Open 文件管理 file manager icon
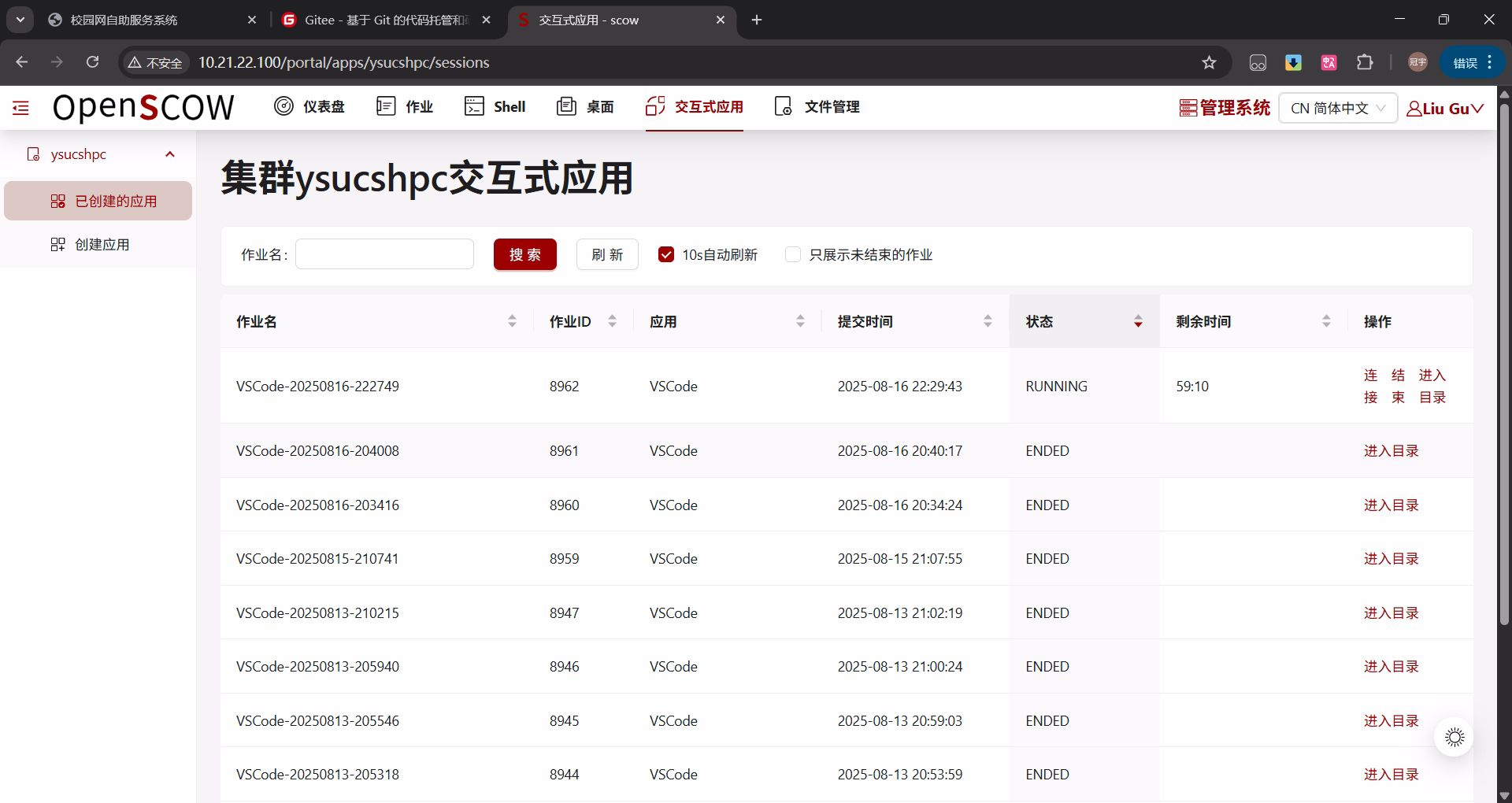The height and width of the screenshot is (803, 1512). [783, 106]
